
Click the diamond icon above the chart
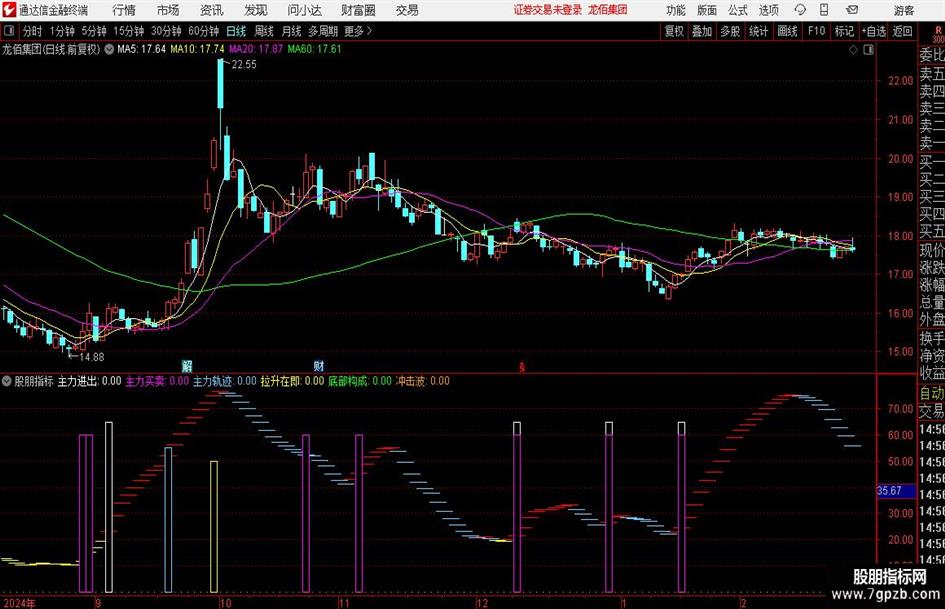click(853, 49)
